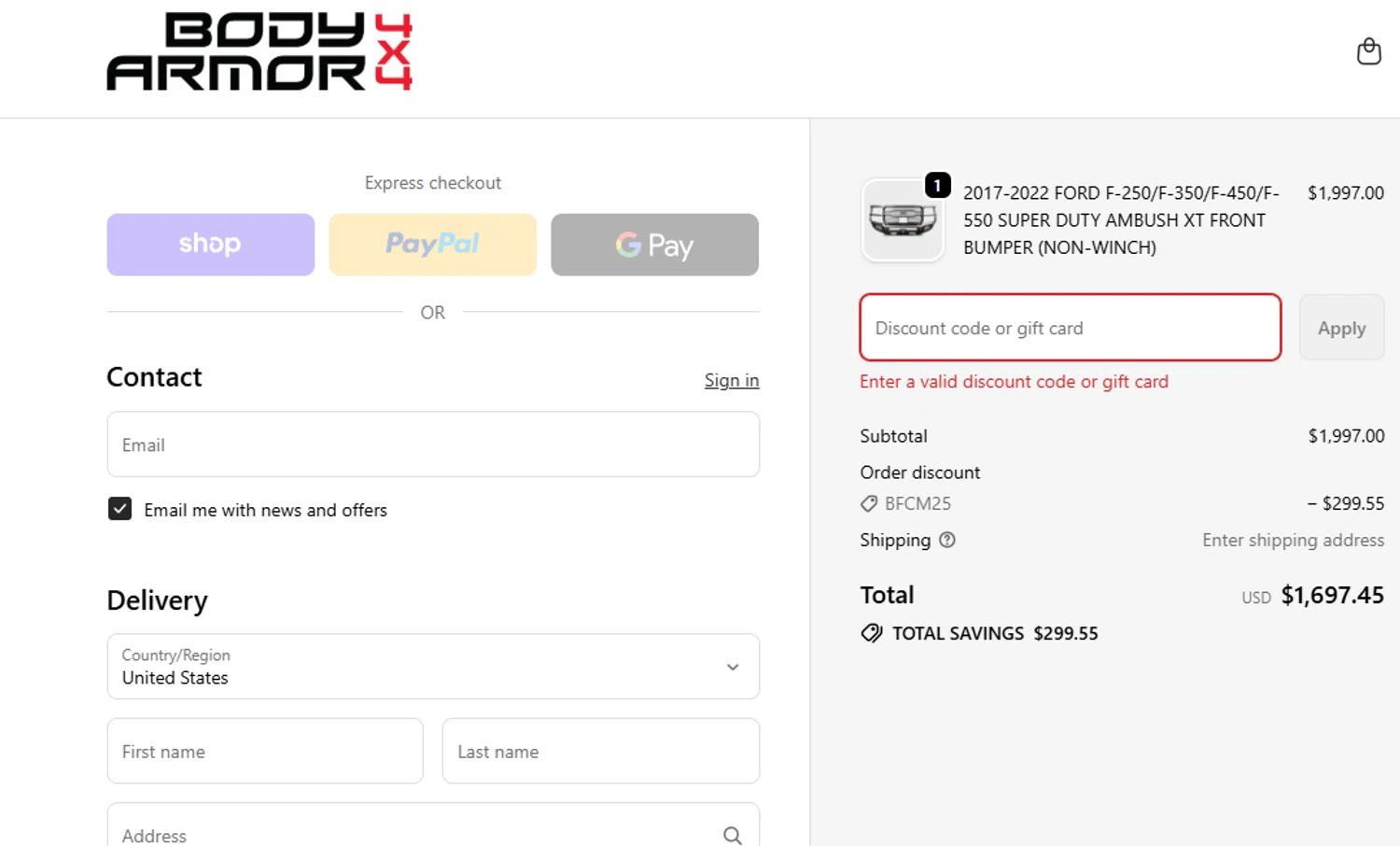The width and height of the screenshot is (1400, 846).
Task: Click the Enter a valid discount code error
Action: click(1014, 381)
